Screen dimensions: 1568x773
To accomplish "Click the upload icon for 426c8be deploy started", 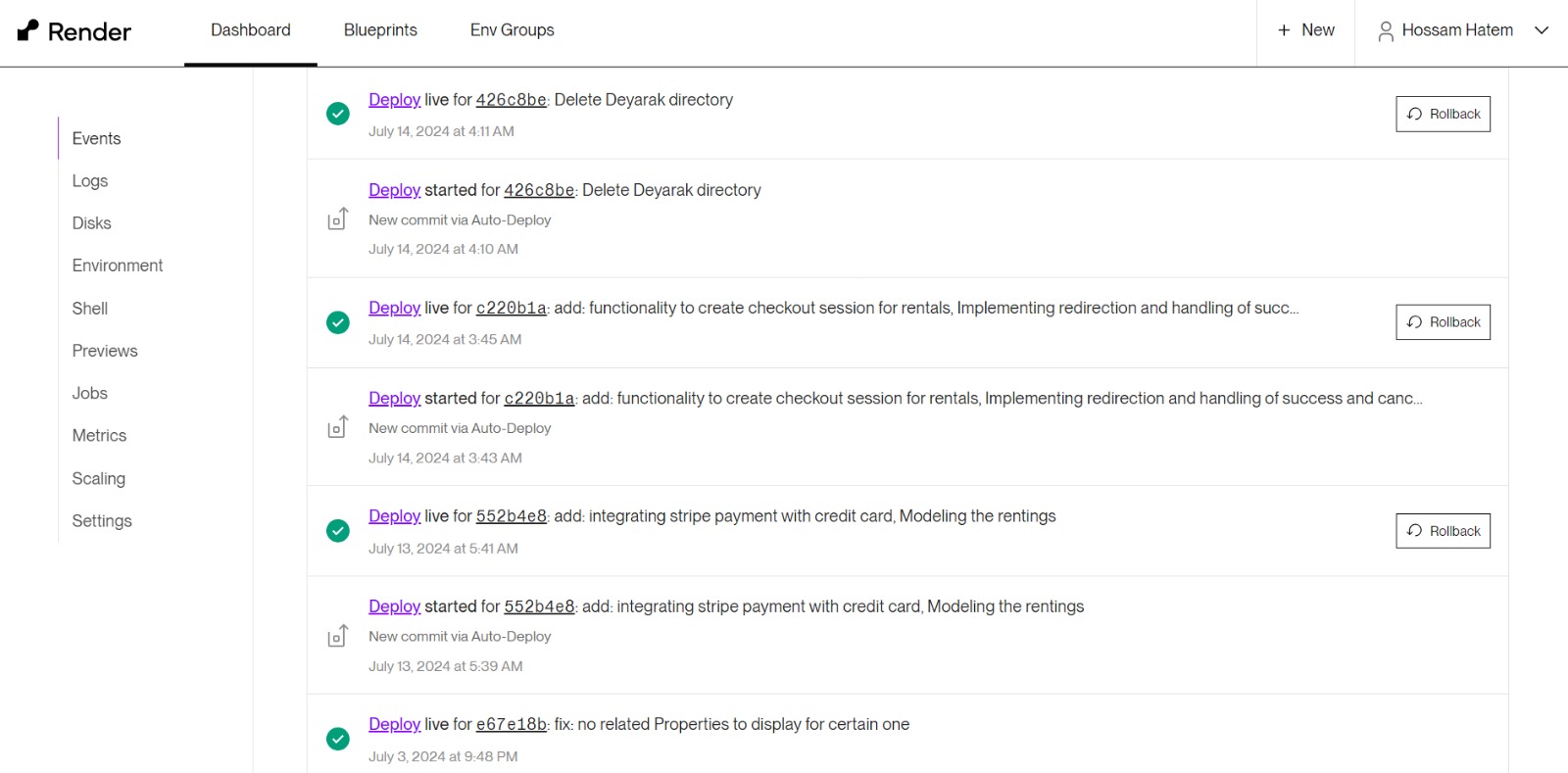I will point(338,218).
